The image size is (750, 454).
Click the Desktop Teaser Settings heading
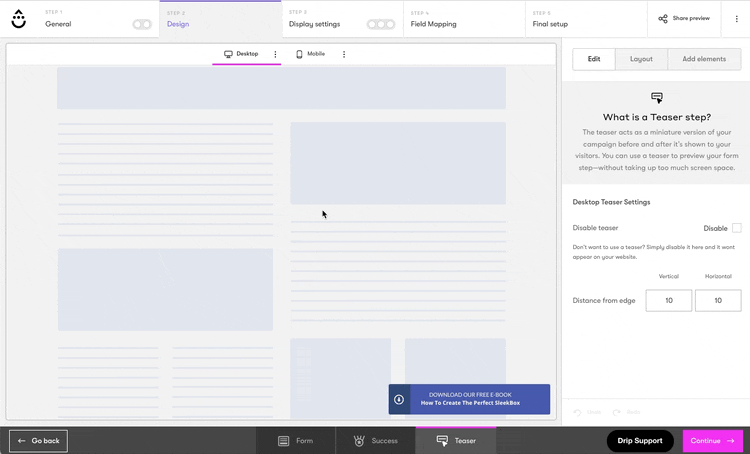click(611, 202)
